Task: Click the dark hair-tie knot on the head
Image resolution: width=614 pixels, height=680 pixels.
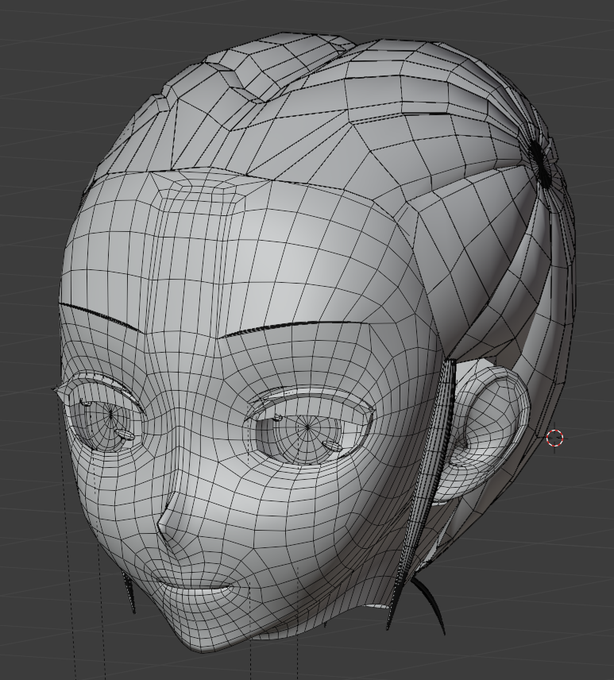Action: click(x=539, y=164)
